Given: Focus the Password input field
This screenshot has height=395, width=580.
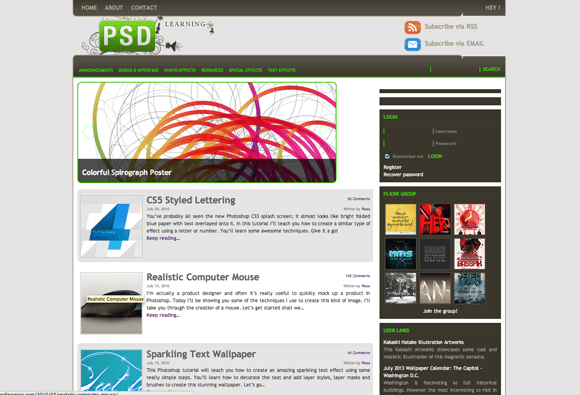Looking at the screenshot, I should (408, 143).
